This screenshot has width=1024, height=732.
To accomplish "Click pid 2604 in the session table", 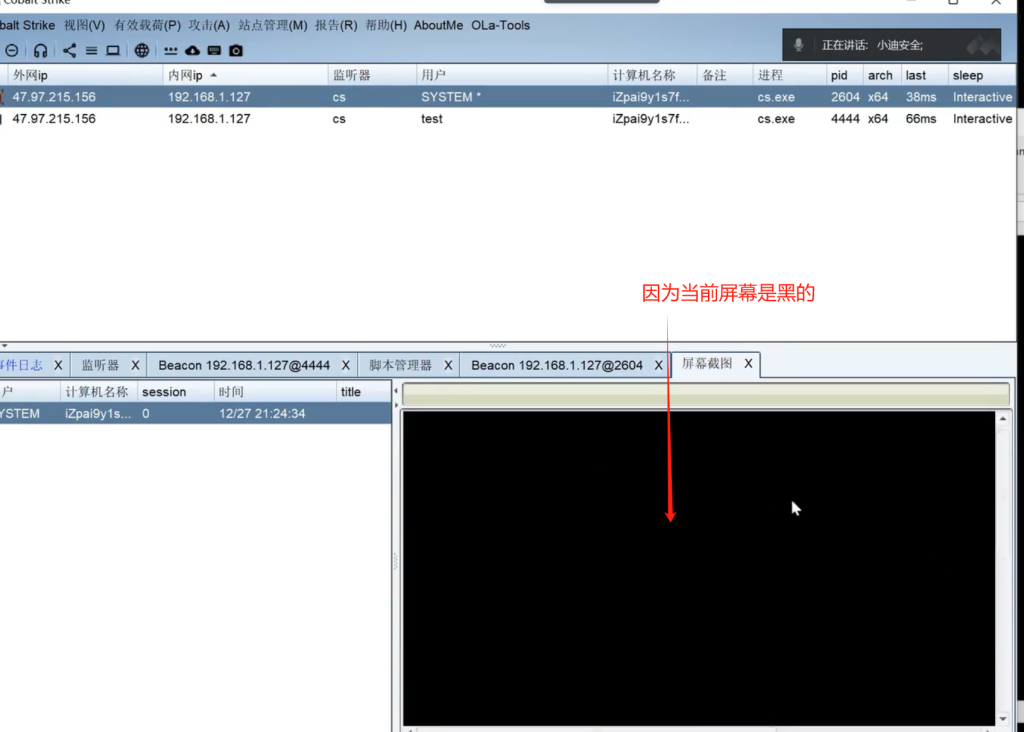I will pyautogui.click(x=845, y=97).
